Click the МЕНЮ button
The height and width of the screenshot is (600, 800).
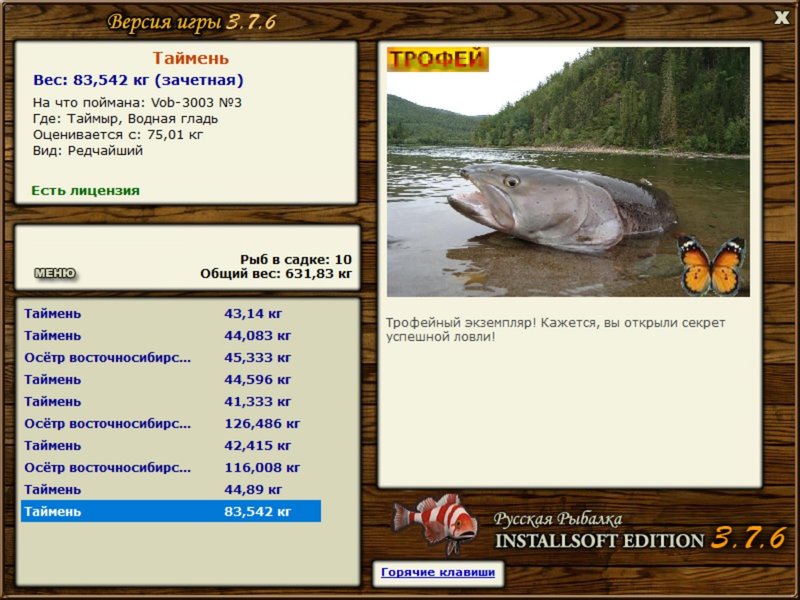[55, 273]
